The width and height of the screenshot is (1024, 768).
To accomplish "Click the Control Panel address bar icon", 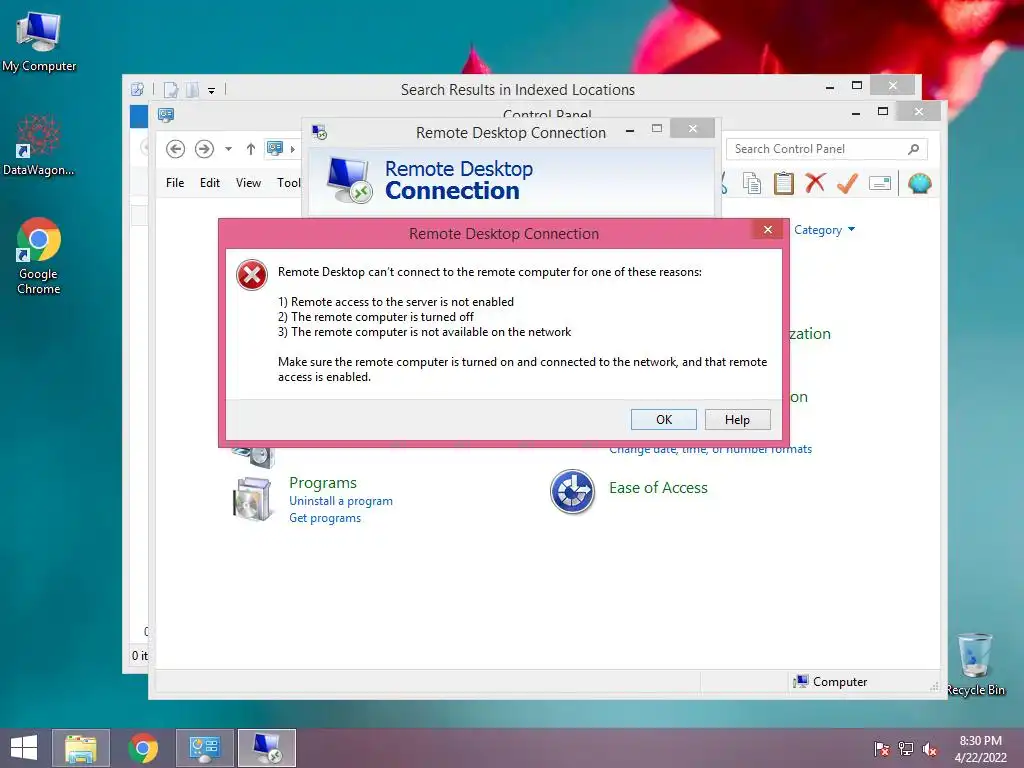I will click(x=275, y=148).
